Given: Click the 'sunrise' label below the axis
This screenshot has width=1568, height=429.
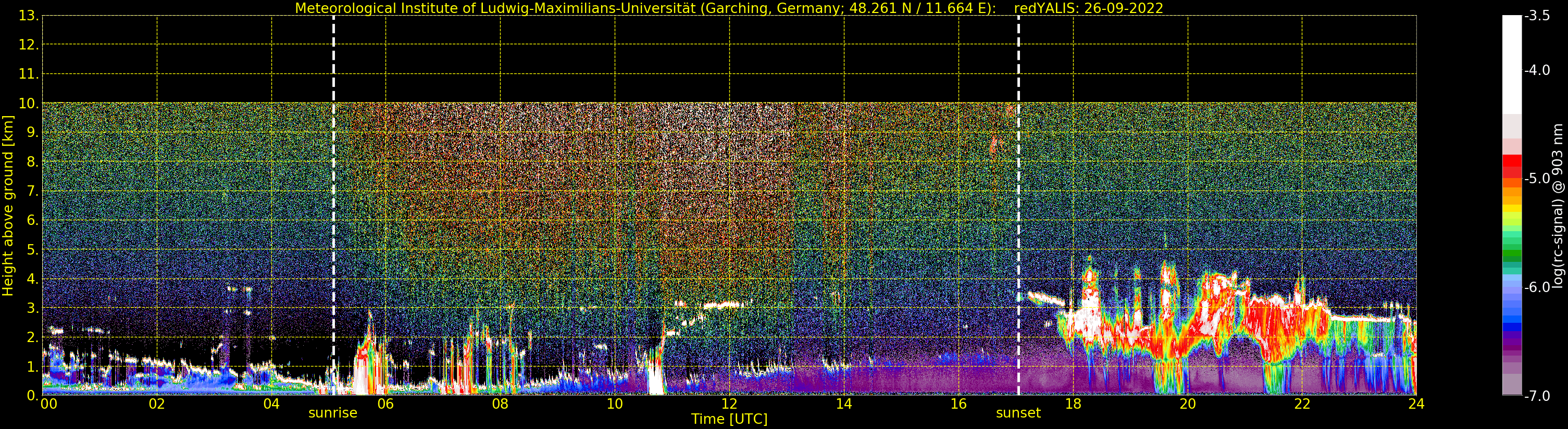Looking at the screenshot, I should click(x=332, y=413).
